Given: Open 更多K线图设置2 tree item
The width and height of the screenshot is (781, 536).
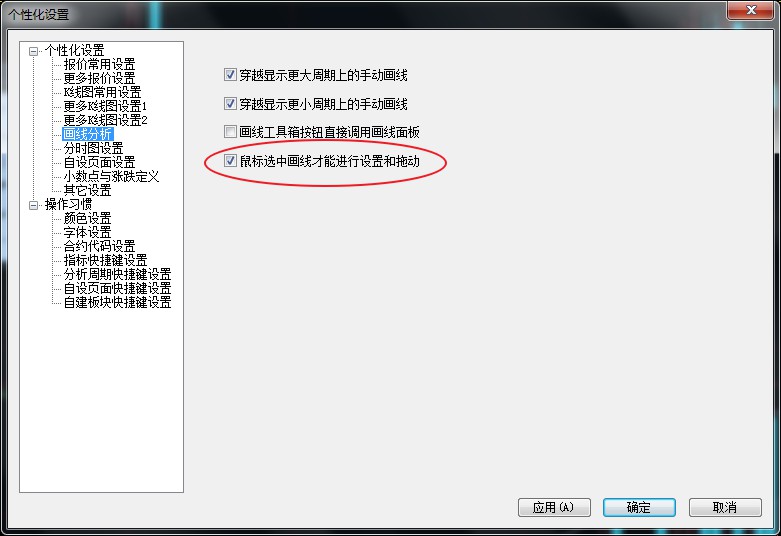Looking at the screenshot, I should 105,120.
